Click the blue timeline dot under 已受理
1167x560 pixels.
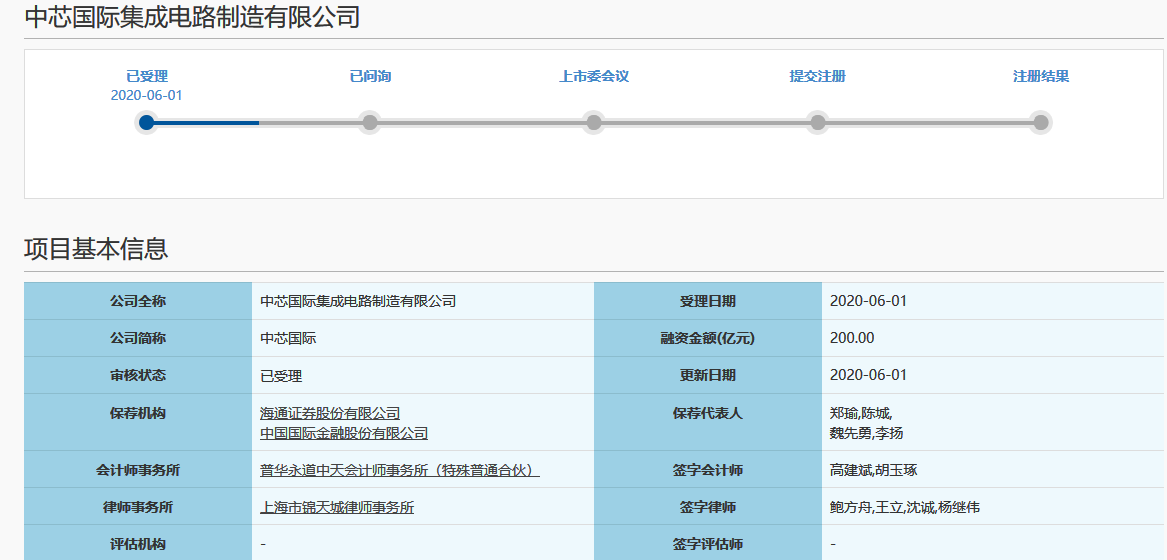coord(147,122)
